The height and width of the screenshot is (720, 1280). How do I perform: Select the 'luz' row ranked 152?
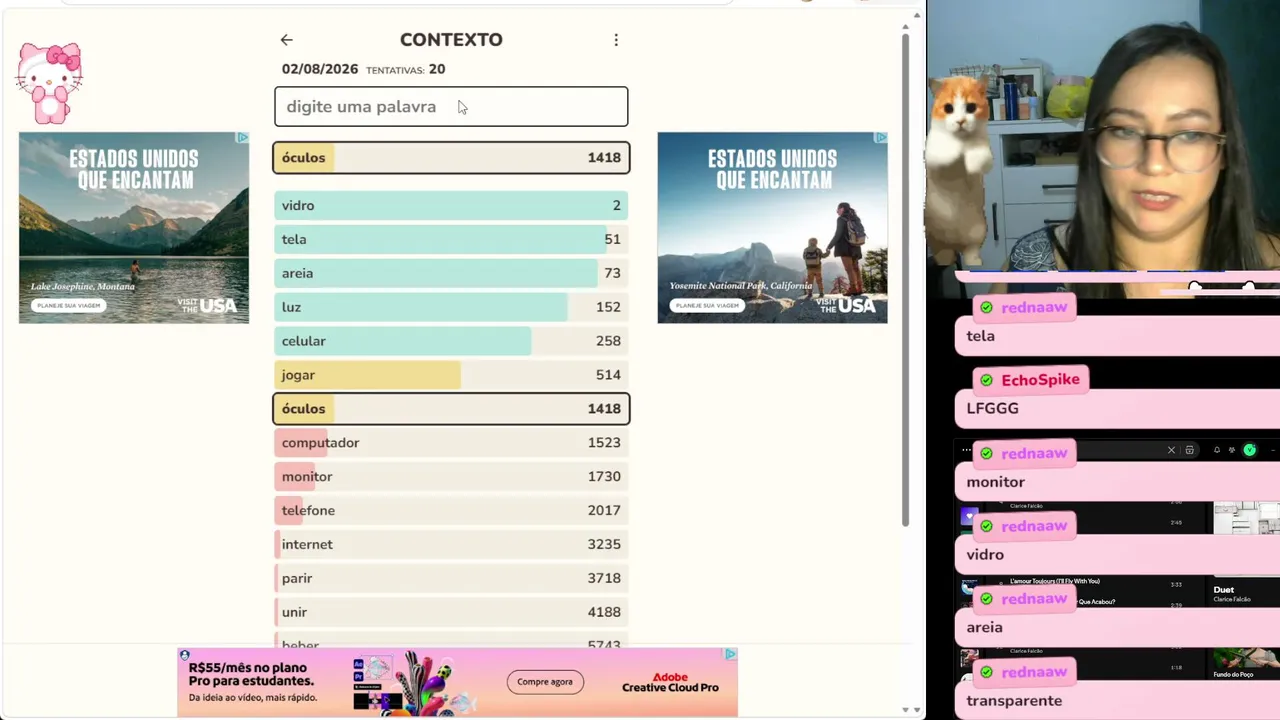coord(451,308)
